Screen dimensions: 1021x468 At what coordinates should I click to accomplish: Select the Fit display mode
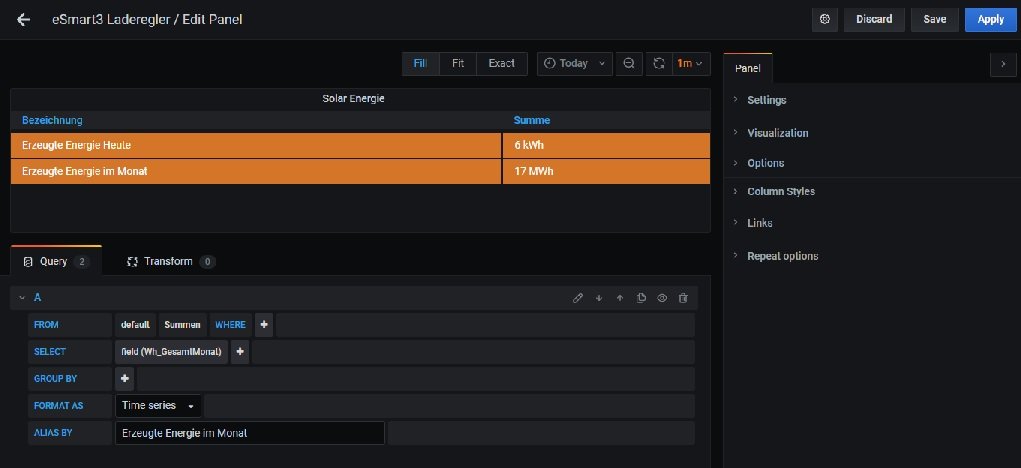tap(457, 63)
